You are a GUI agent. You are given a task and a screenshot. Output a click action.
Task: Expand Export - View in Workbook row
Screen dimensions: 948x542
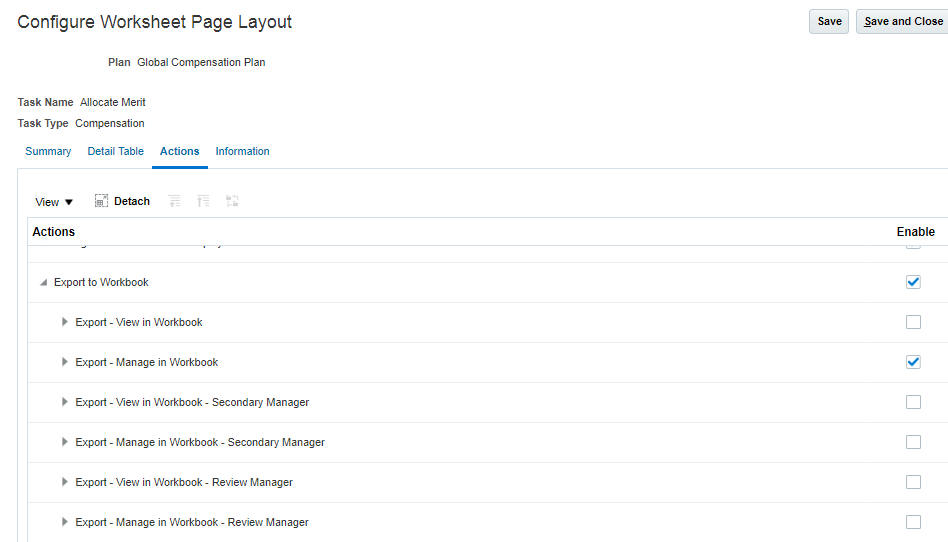(x=65, y=322)
